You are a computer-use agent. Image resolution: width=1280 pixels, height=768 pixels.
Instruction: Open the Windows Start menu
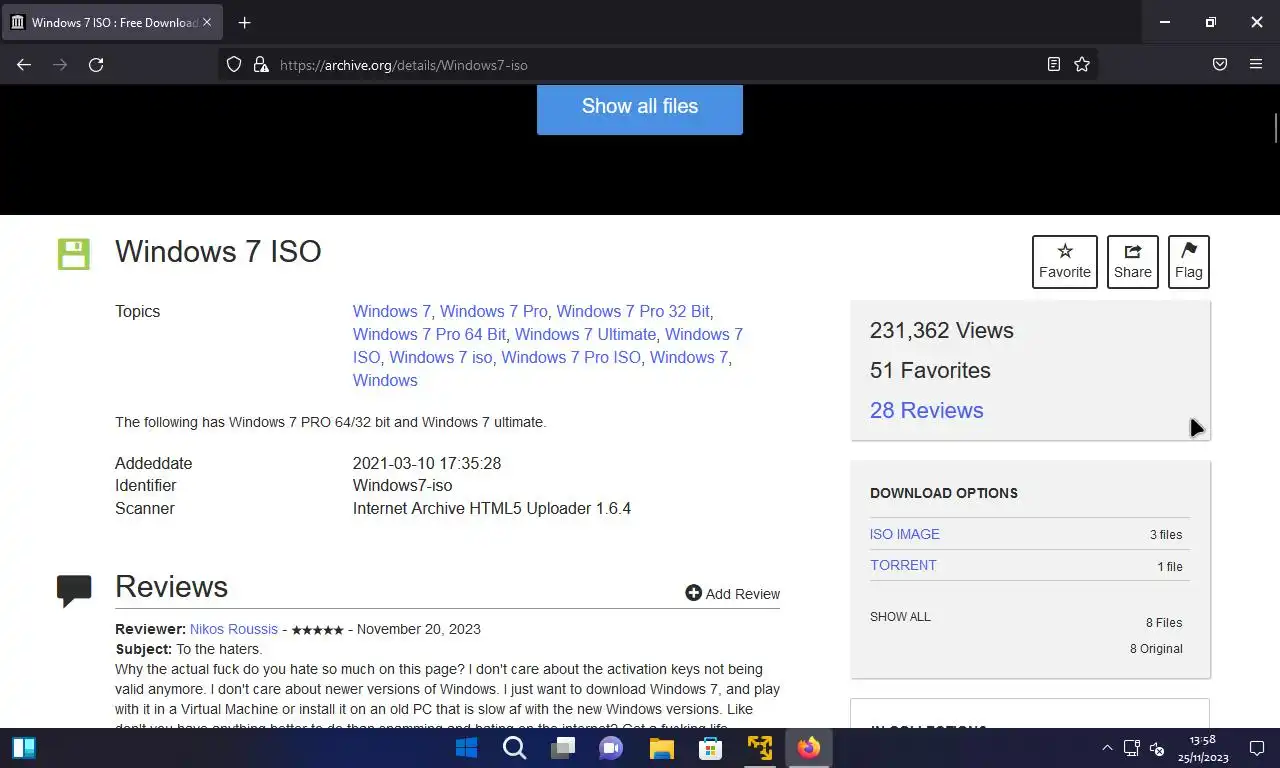(466, 748)
